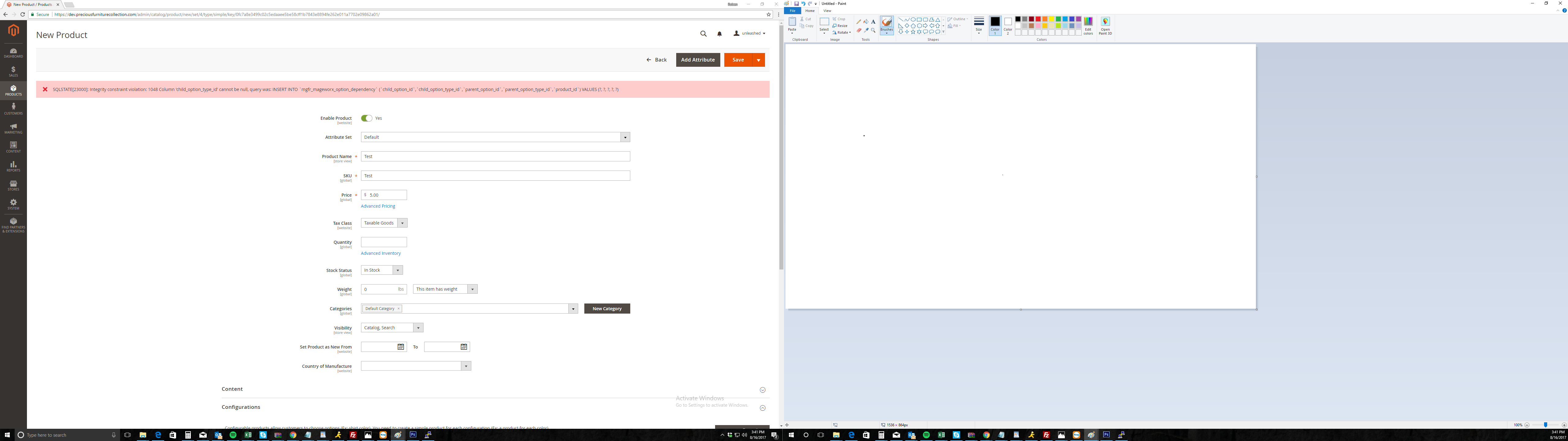Switch to the Home tab in Paint
Viewport: 1568px width, 441px height.
809,10
